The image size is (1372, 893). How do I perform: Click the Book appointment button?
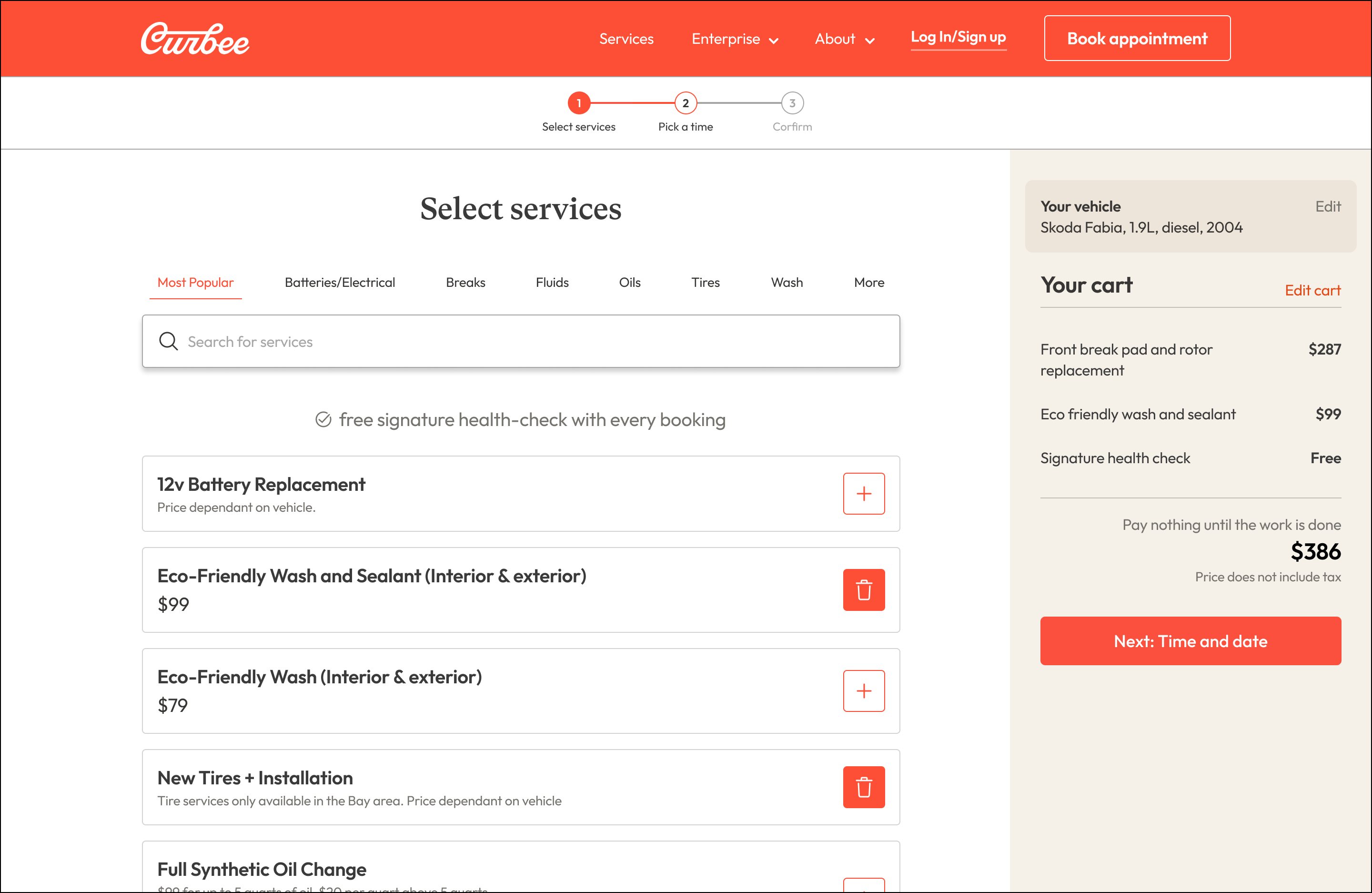pos(1137,38)
